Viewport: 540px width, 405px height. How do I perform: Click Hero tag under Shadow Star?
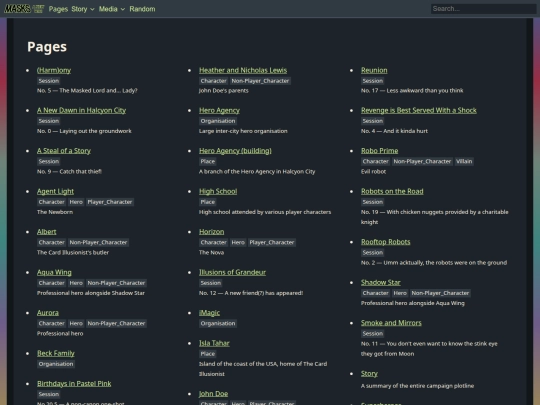(400, 293)
